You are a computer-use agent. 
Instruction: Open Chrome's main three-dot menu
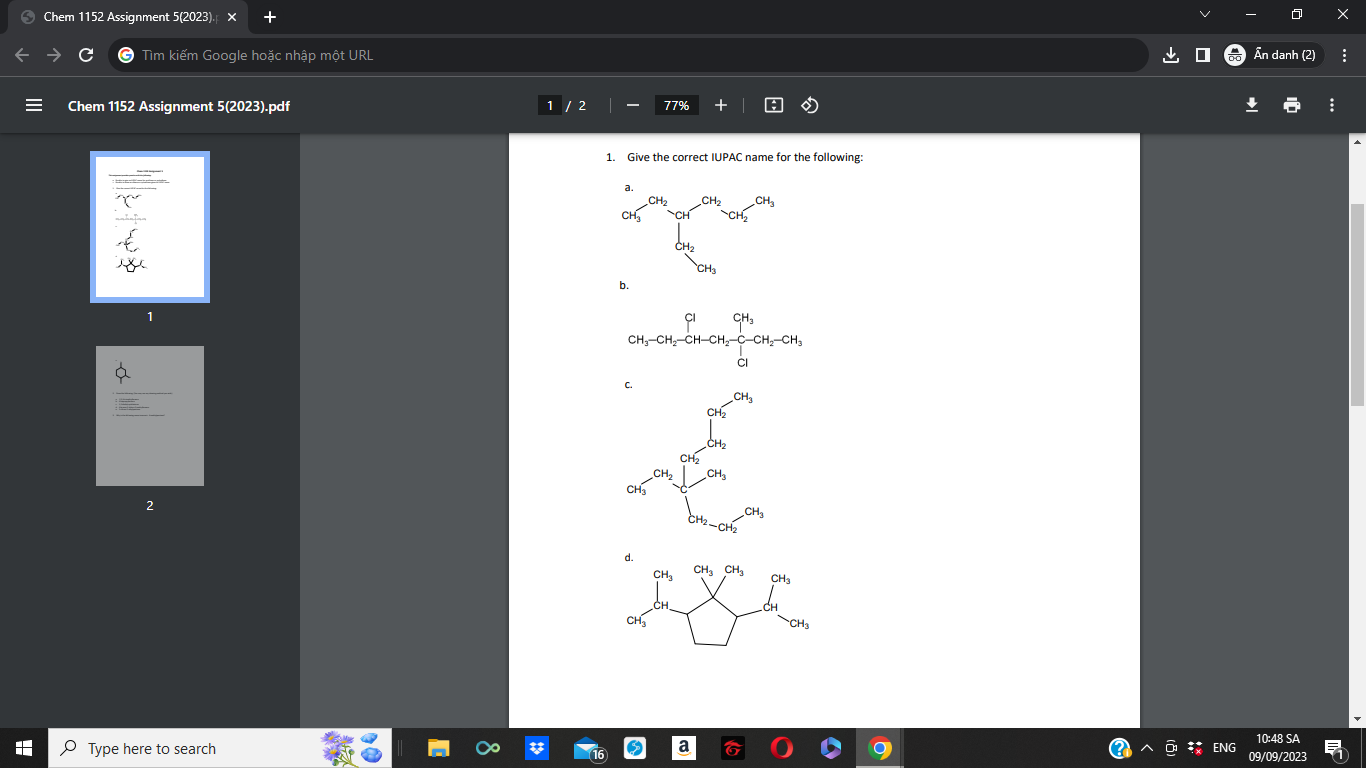click(x=1344, y=55)
